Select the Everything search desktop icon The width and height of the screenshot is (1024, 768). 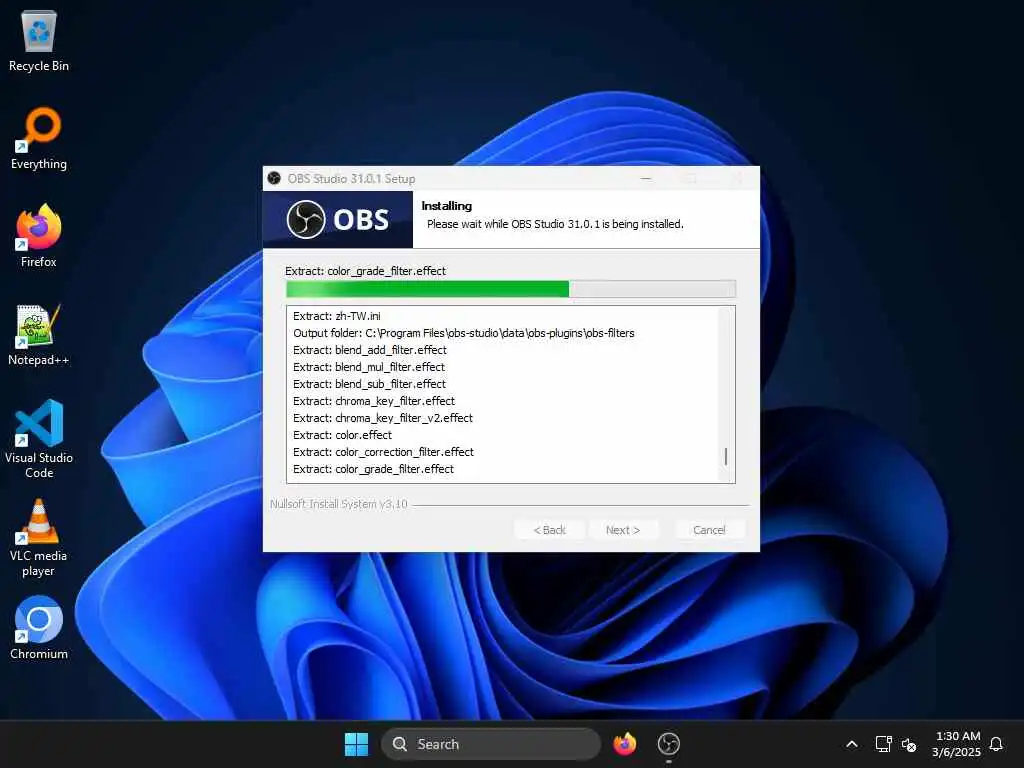[39, 138]
